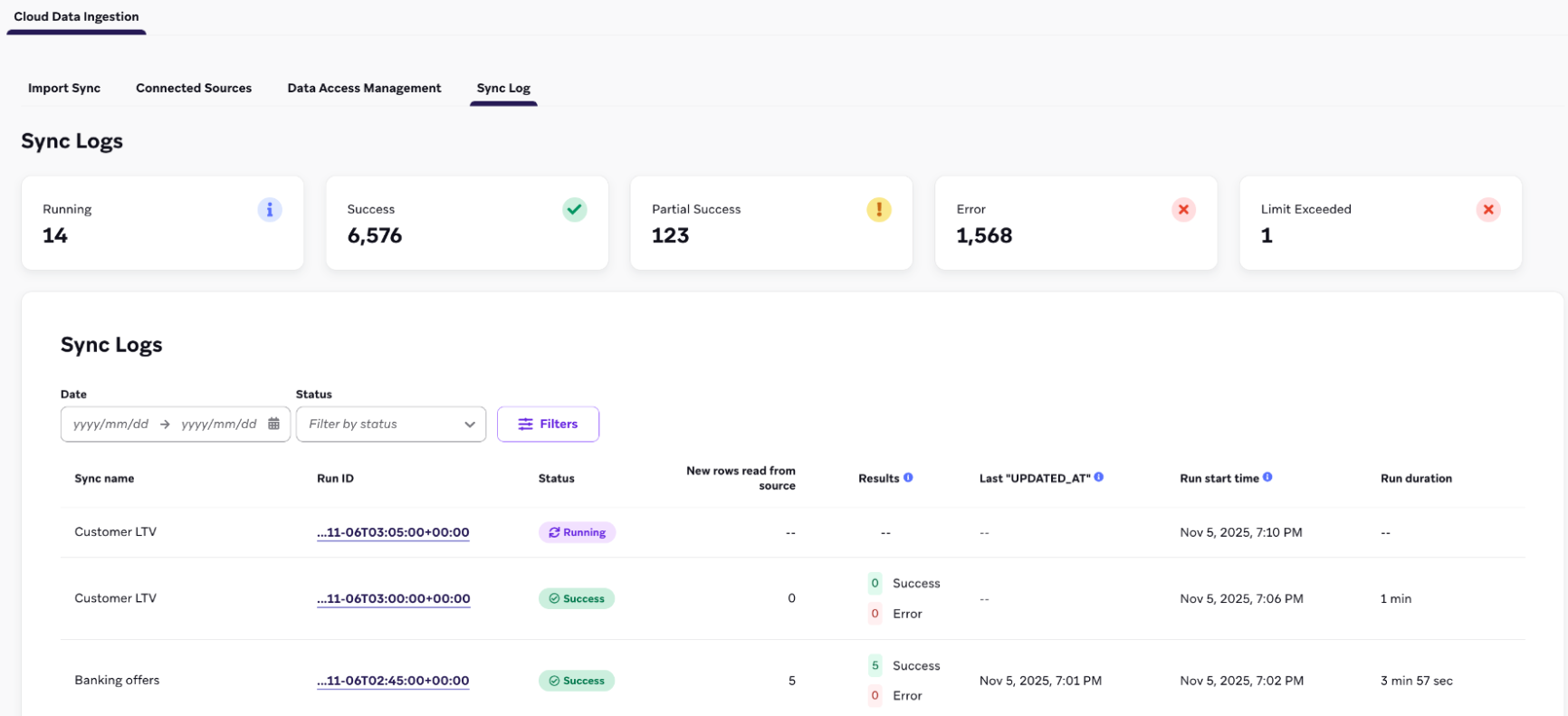Click the Status dropdown chevron arrow
1568x716 pixels.
click(x=469, y=425)
